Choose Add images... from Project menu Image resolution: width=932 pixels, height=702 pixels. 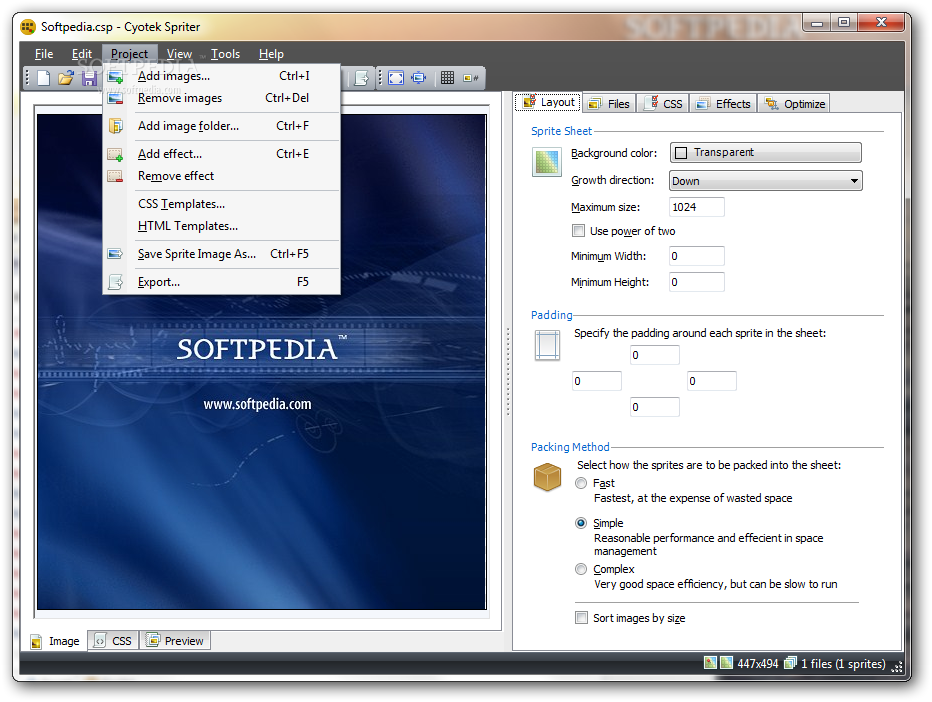[222, 76]
